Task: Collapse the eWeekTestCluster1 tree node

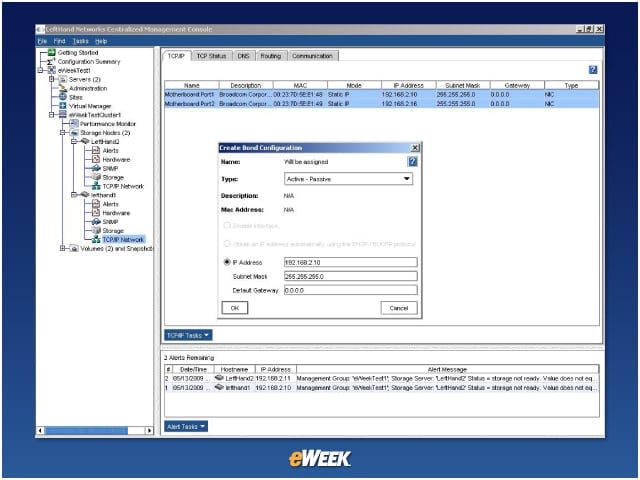Action: [x=51, y=115]
